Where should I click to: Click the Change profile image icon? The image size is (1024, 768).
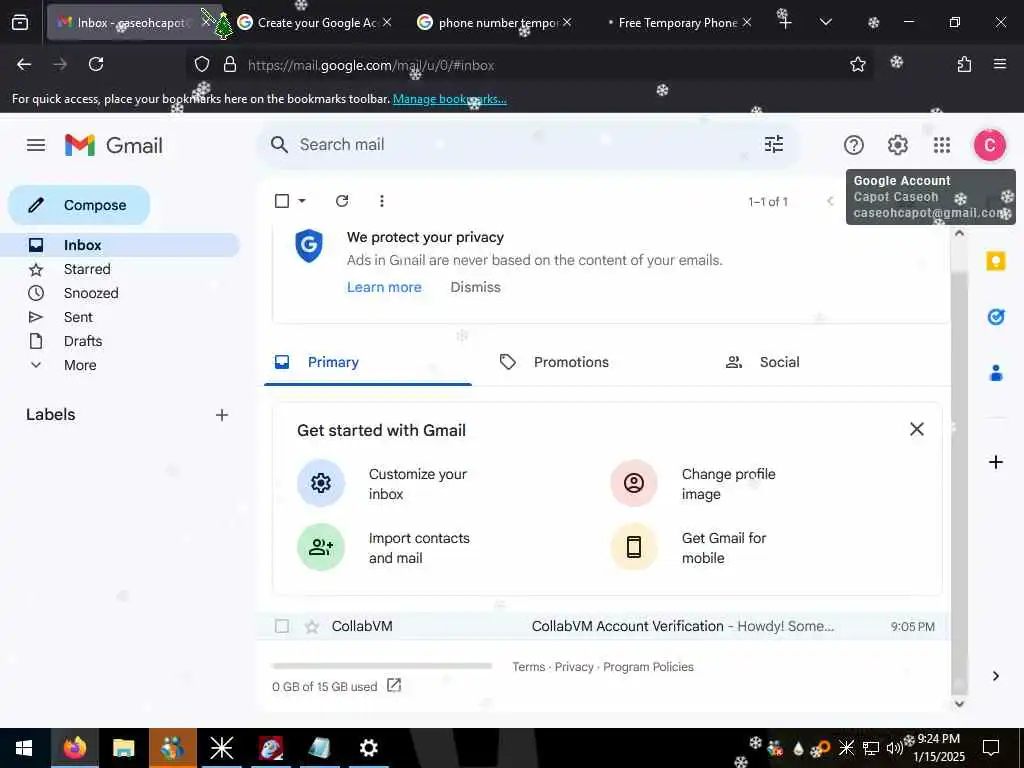tap(633, 483)
